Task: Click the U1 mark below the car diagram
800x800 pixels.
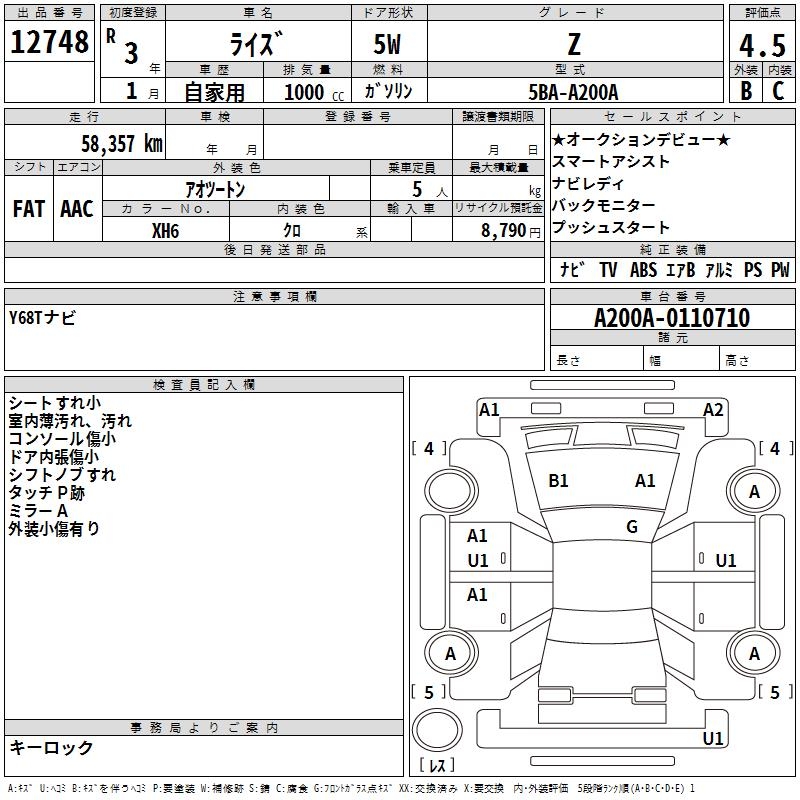Action: 712,739
